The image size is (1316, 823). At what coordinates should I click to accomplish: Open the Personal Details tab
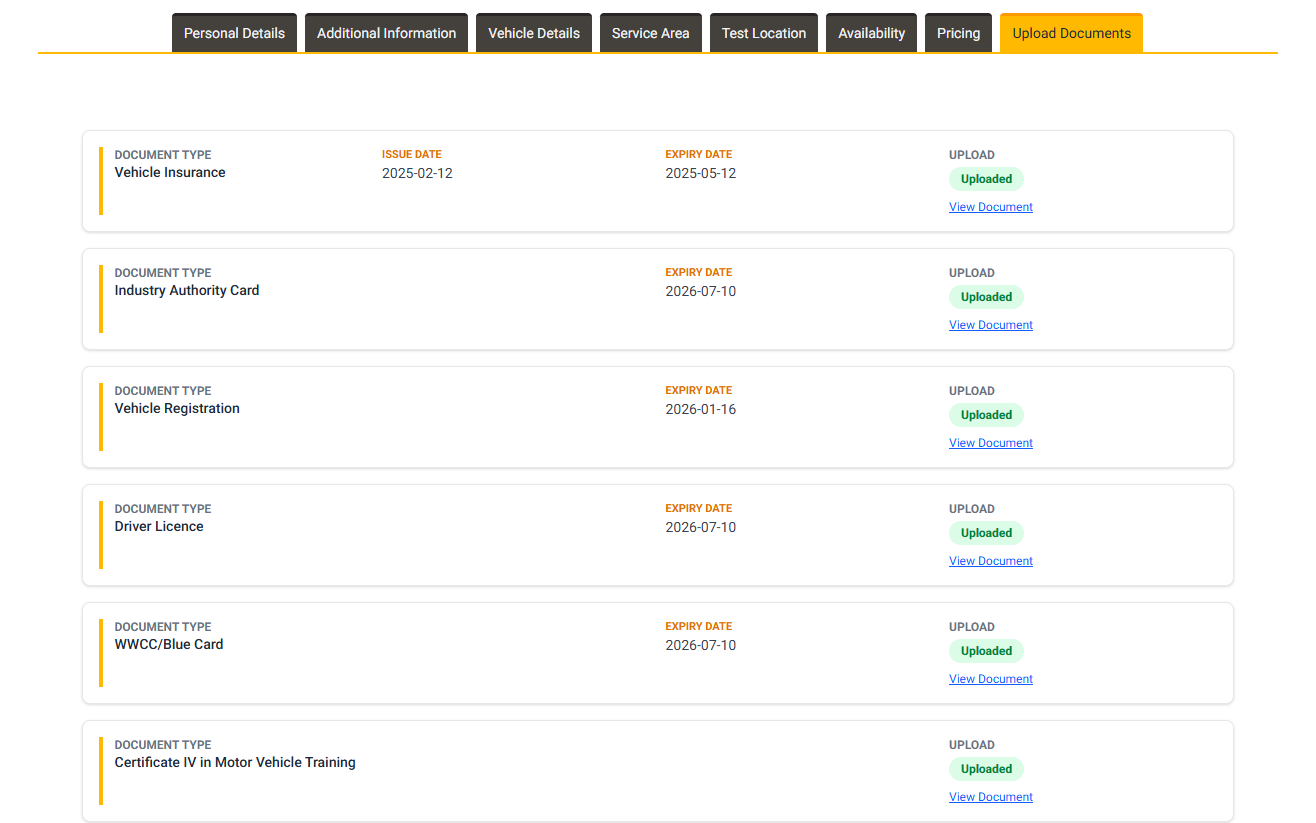coord(234,33)
